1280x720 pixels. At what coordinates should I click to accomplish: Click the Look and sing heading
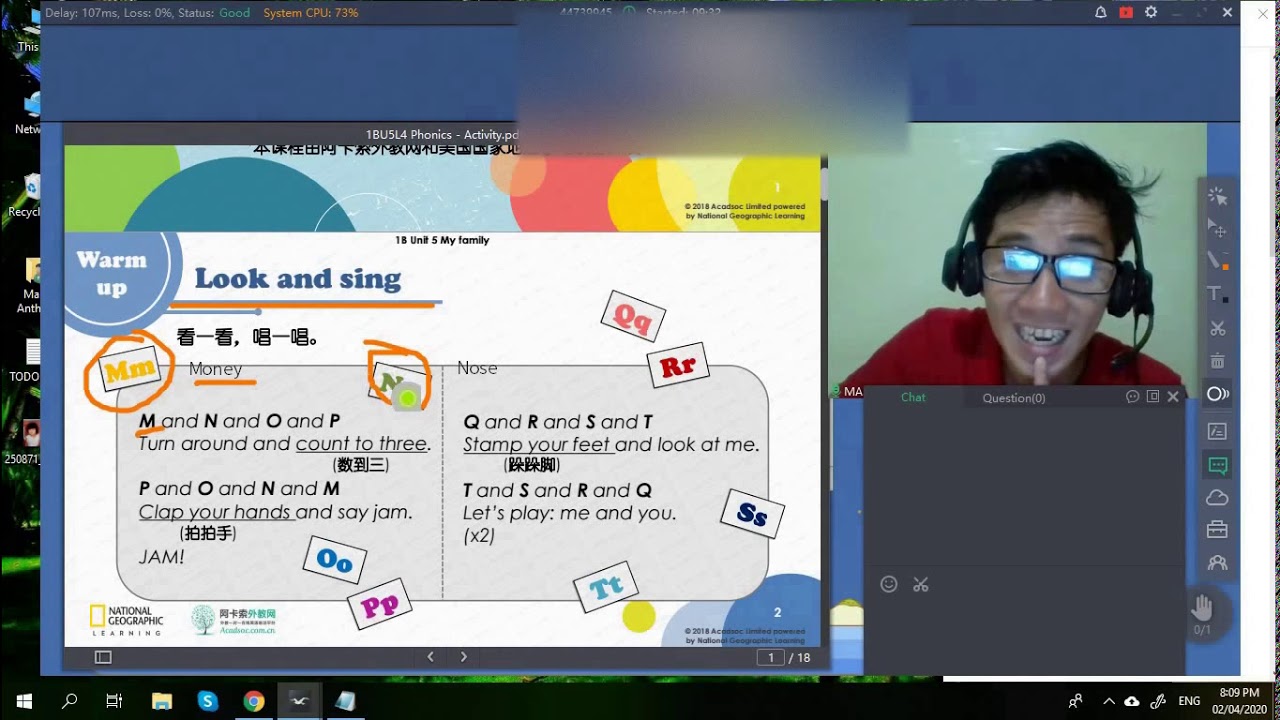click(x=297, y=279)
